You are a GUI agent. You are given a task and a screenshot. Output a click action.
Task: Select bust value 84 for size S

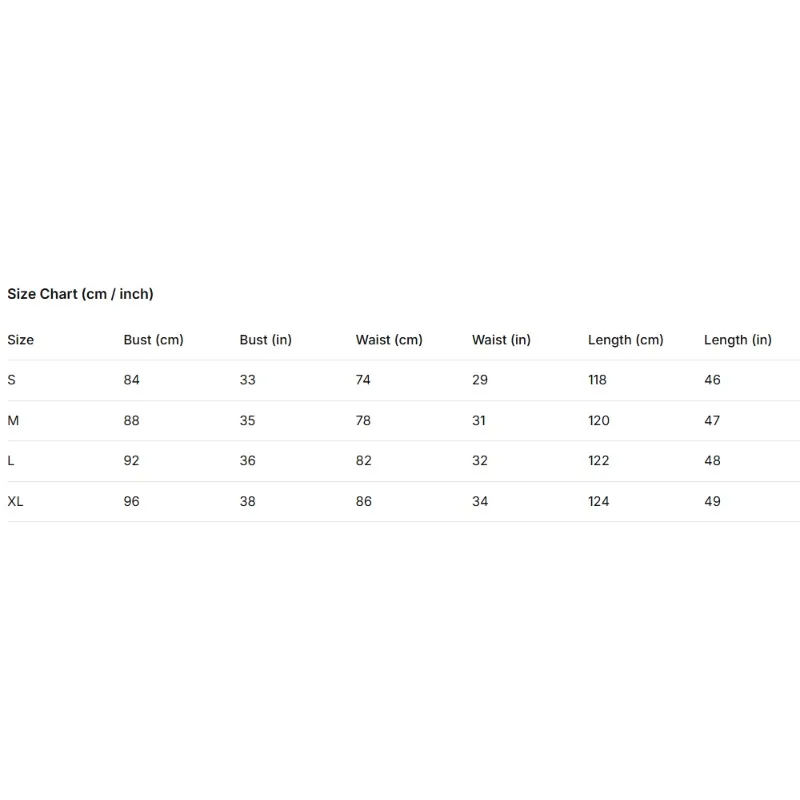click(132, 380)
